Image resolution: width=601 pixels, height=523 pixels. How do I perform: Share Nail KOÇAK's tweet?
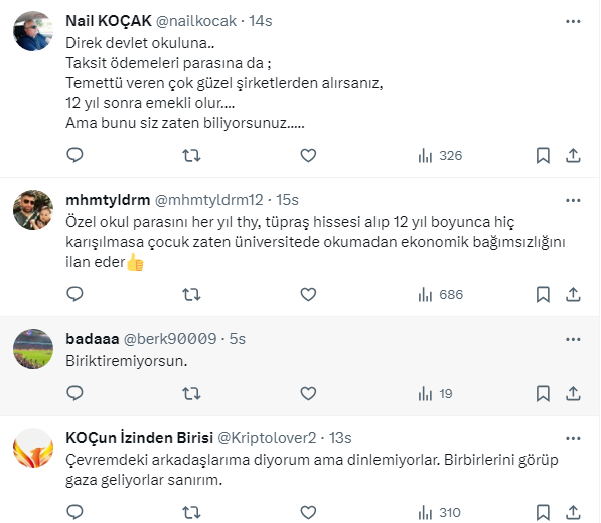(x=573, y=155)
